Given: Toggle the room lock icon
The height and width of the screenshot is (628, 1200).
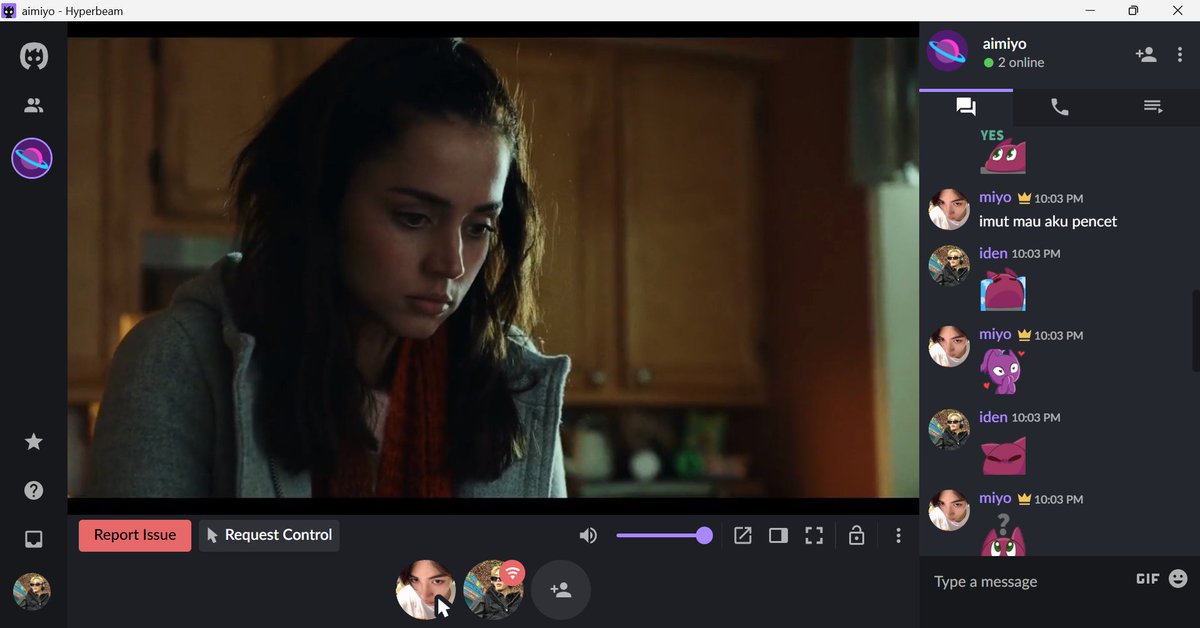Looking at the screenshot, I should [856, 536].
